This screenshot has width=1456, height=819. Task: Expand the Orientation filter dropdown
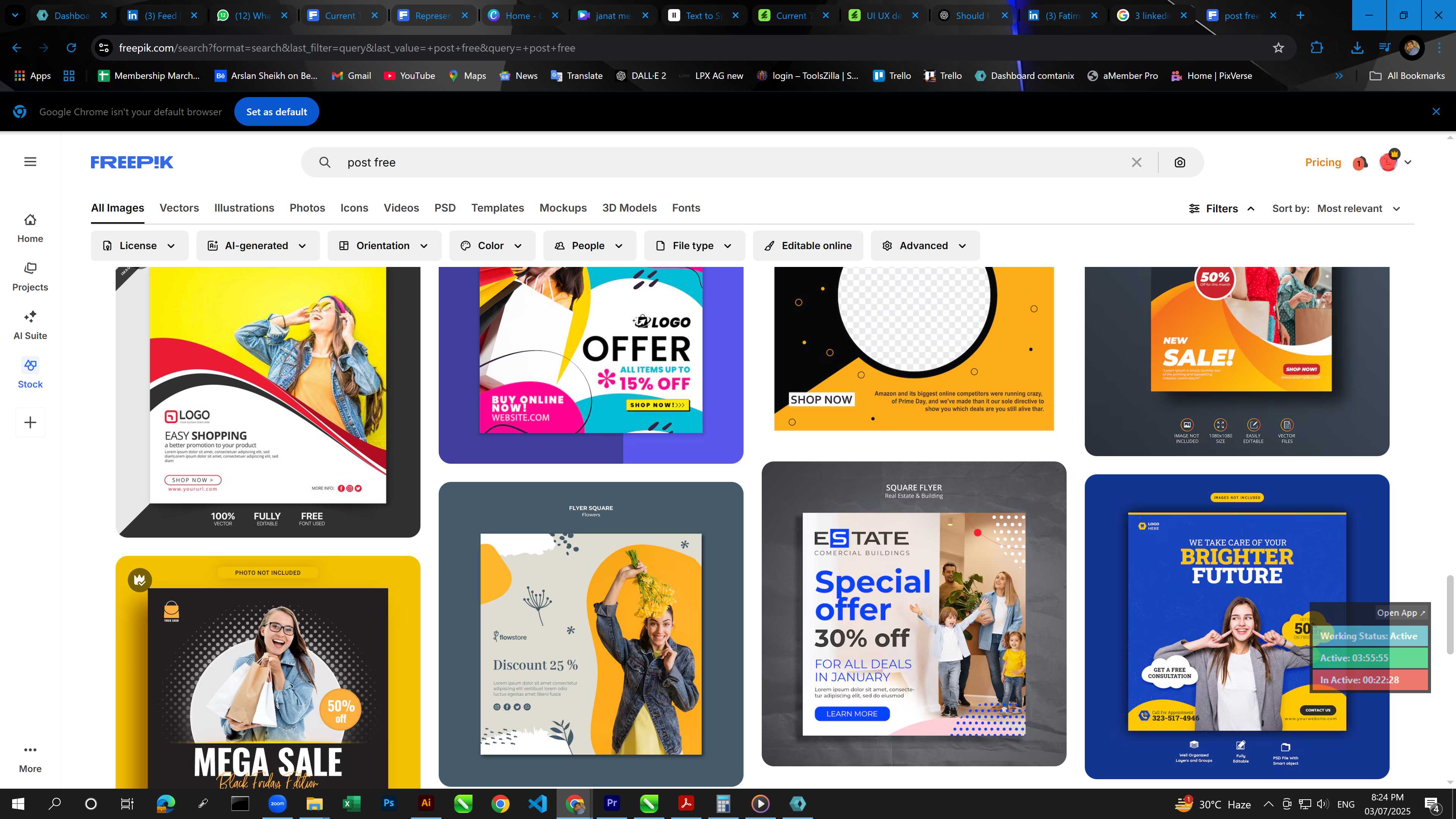[x=384, y=246]
